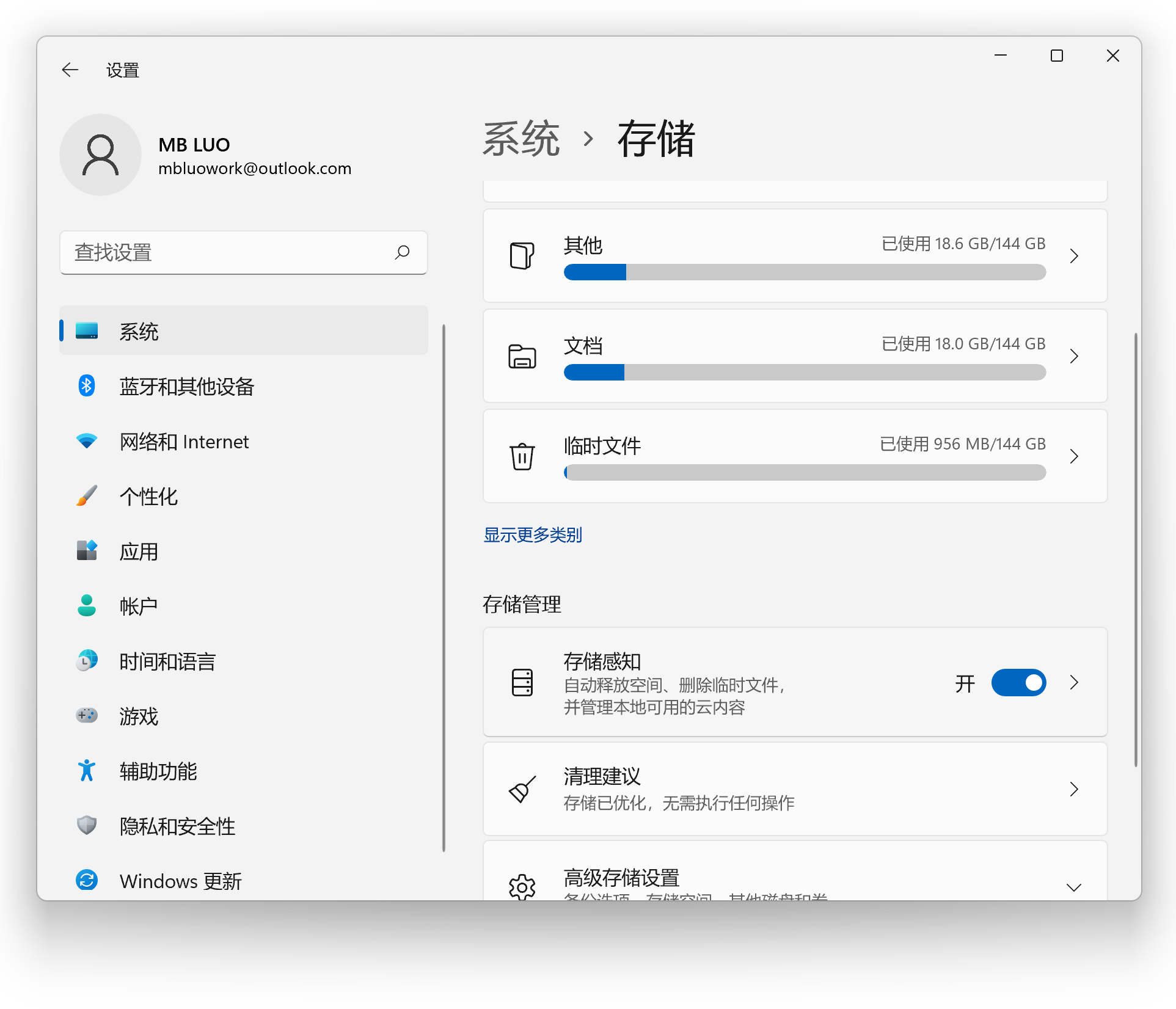
Task: Click the Bluetooth icon in sidebar
Action: [x=87, y=385]
